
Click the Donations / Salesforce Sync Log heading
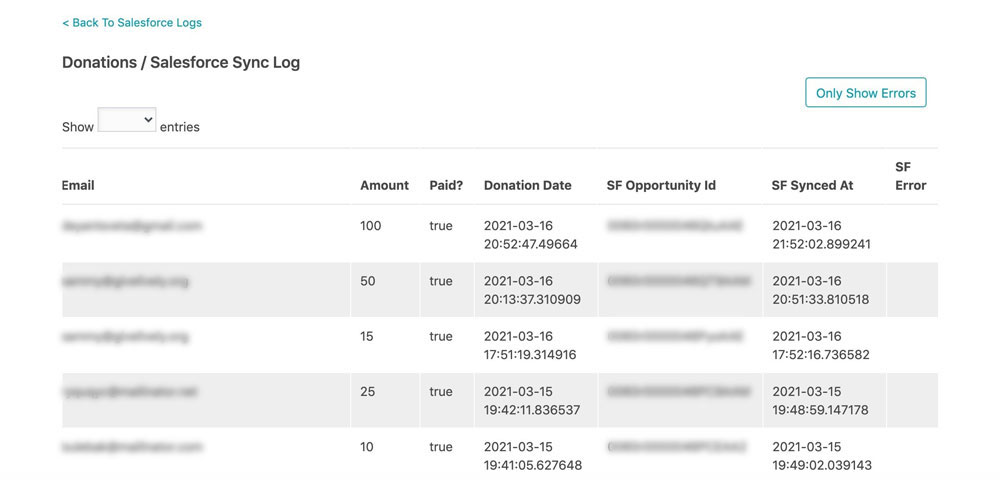click(181, 62)
